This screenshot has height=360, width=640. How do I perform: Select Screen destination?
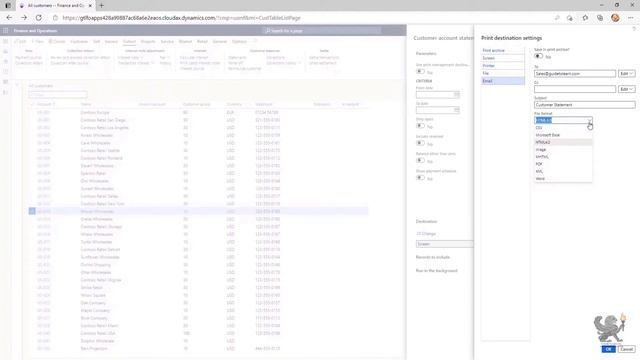[503, 58]
